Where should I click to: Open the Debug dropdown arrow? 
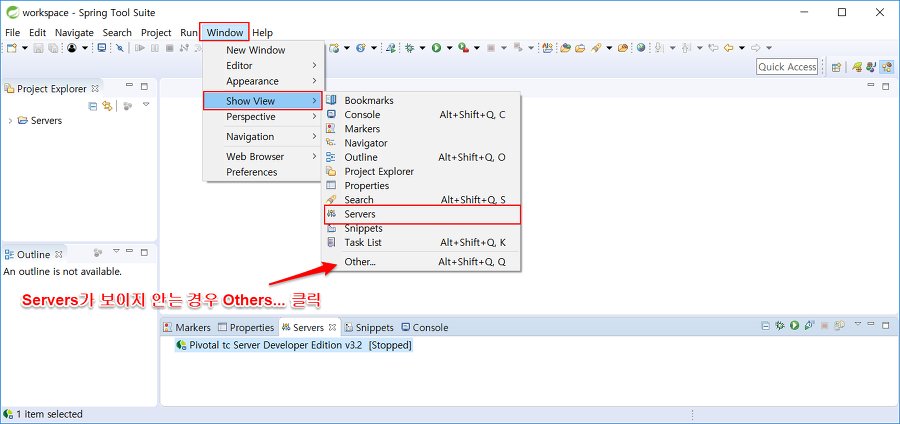pyautogui.click(x=422, y=48)
